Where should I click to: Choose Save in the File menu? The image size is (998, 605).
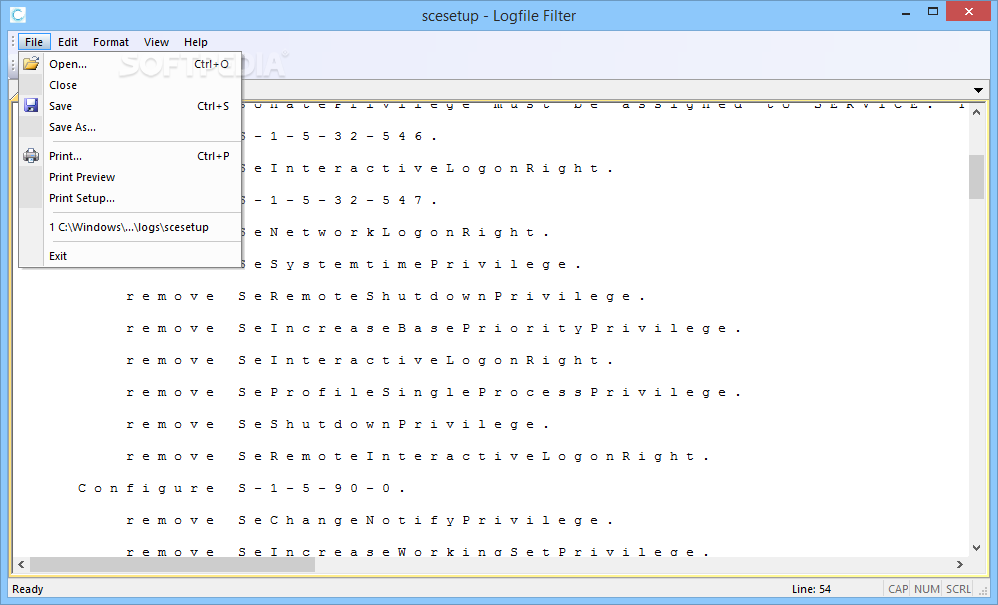tap(130, 106)
